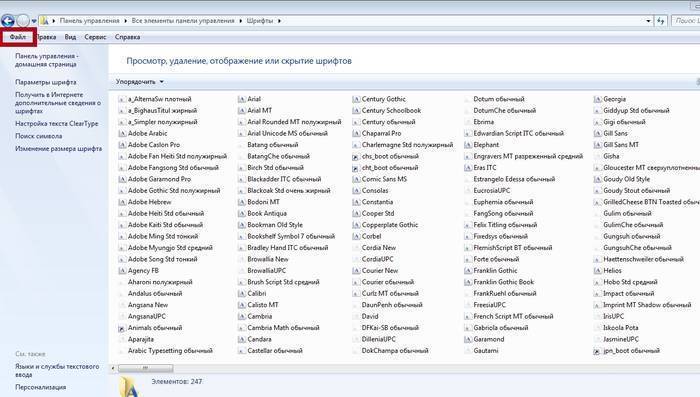Open the recent pages dropdown arrow

pyautogui.click(x=34, y=21)
